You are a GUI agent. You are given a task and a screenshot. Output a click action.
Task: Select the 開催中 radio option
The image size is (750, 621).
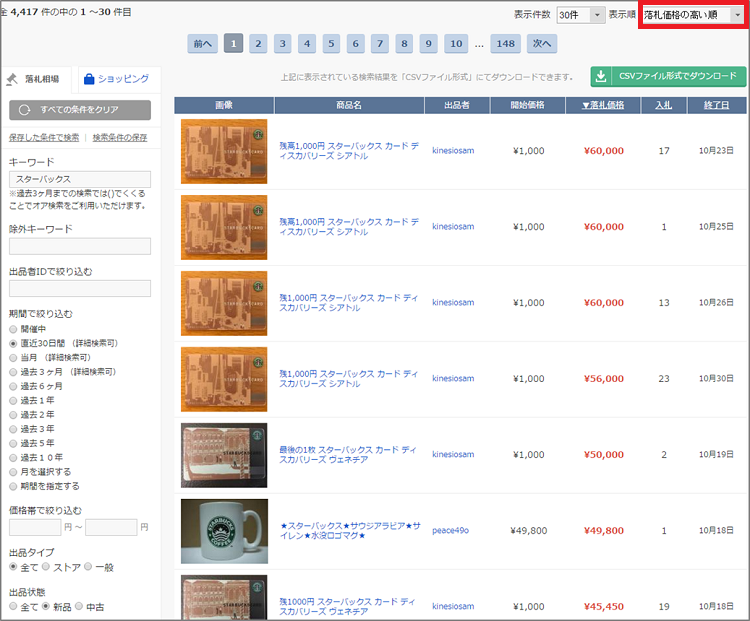[x=13, y=328]
